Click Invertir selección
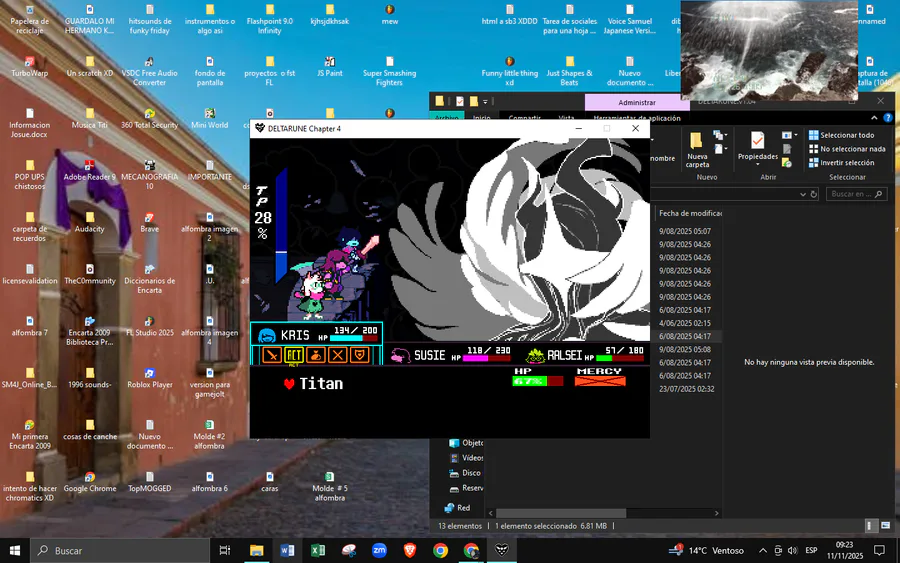Viewport: 900px width, 563px height. click(841, 162)
